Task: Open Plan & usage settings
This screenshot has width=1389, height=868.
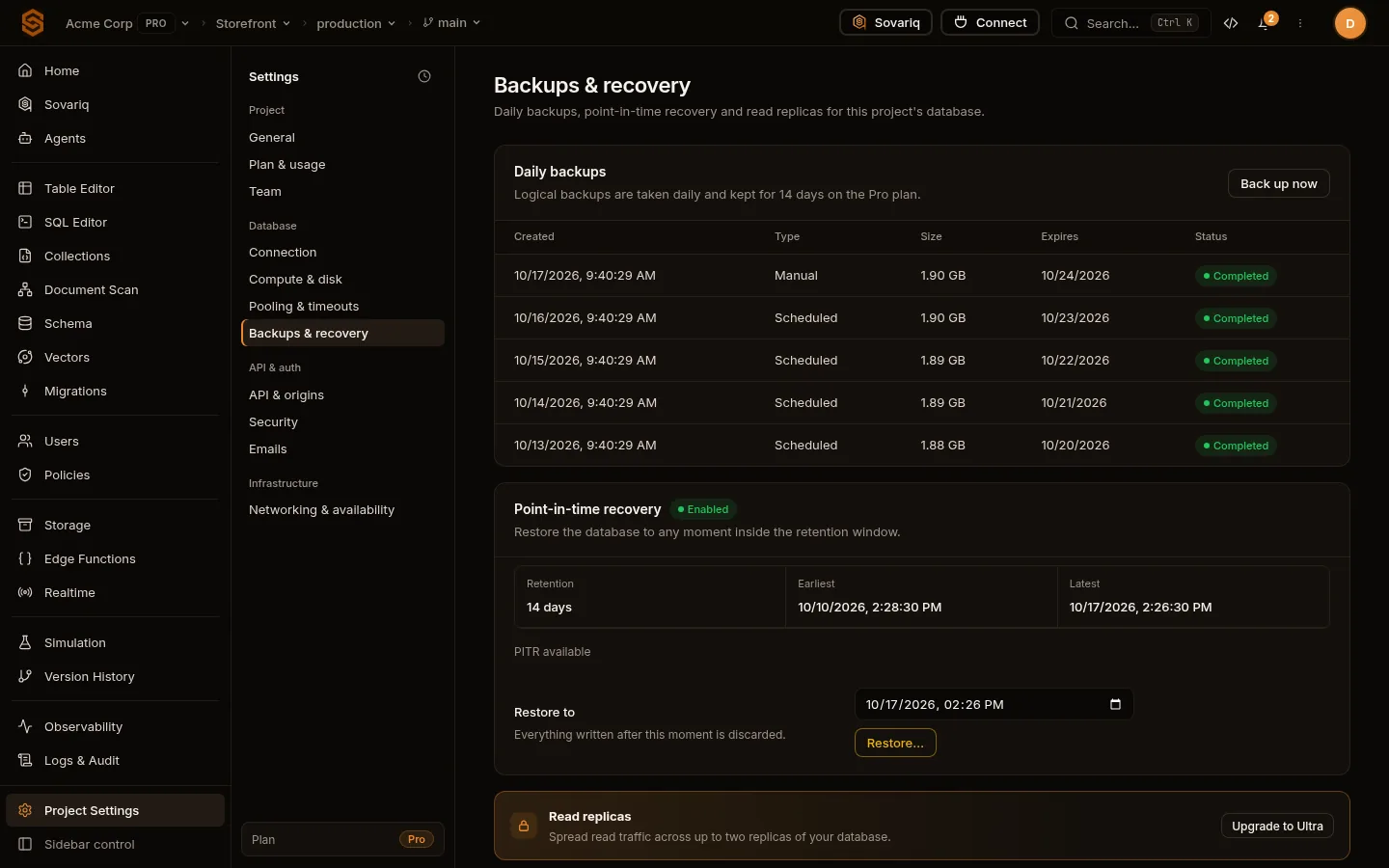Action: click(x=342, y=165)
